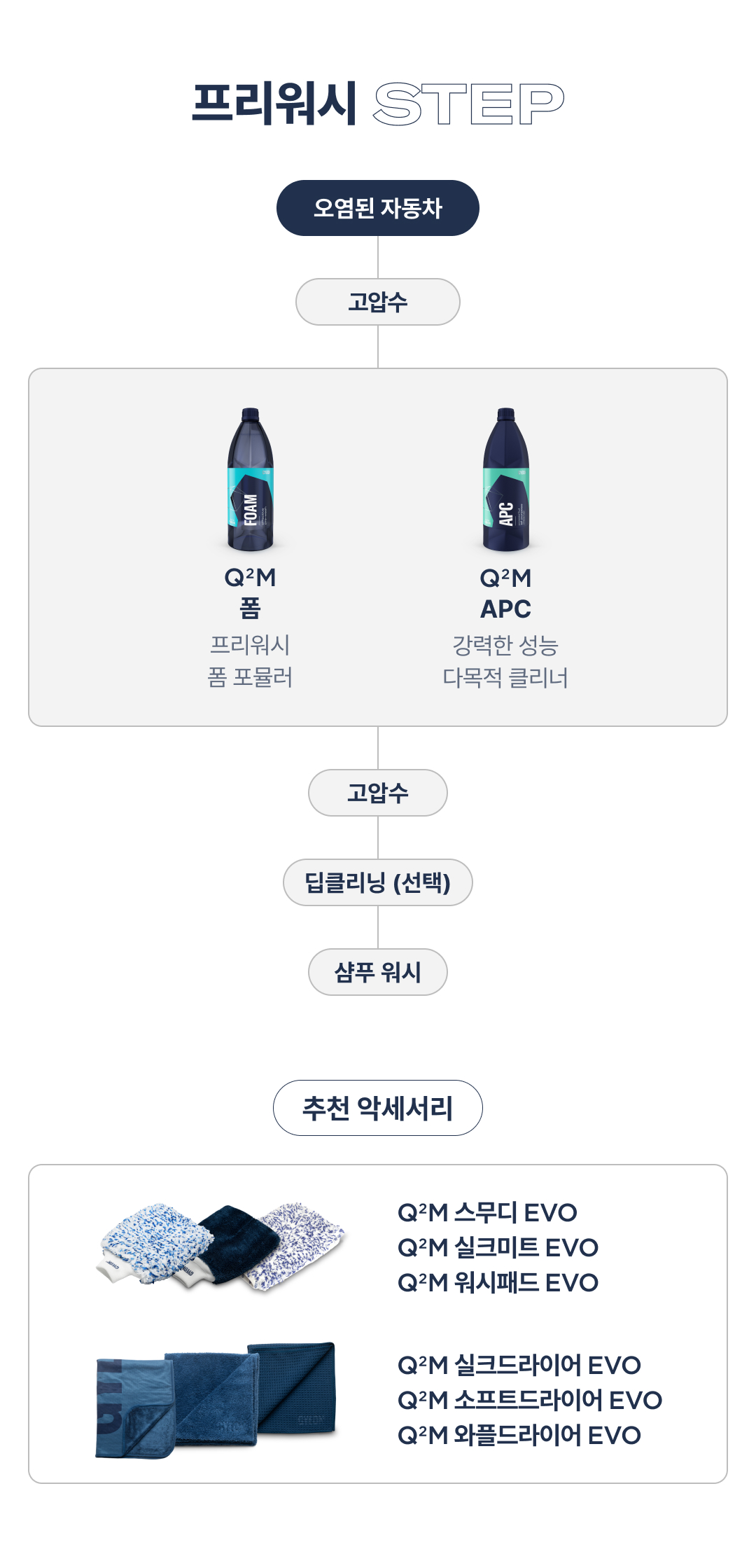Select the wash mitts product image
This screenshot has height=1568, width=756.
pyautogui.click(x=220, y=1247)
